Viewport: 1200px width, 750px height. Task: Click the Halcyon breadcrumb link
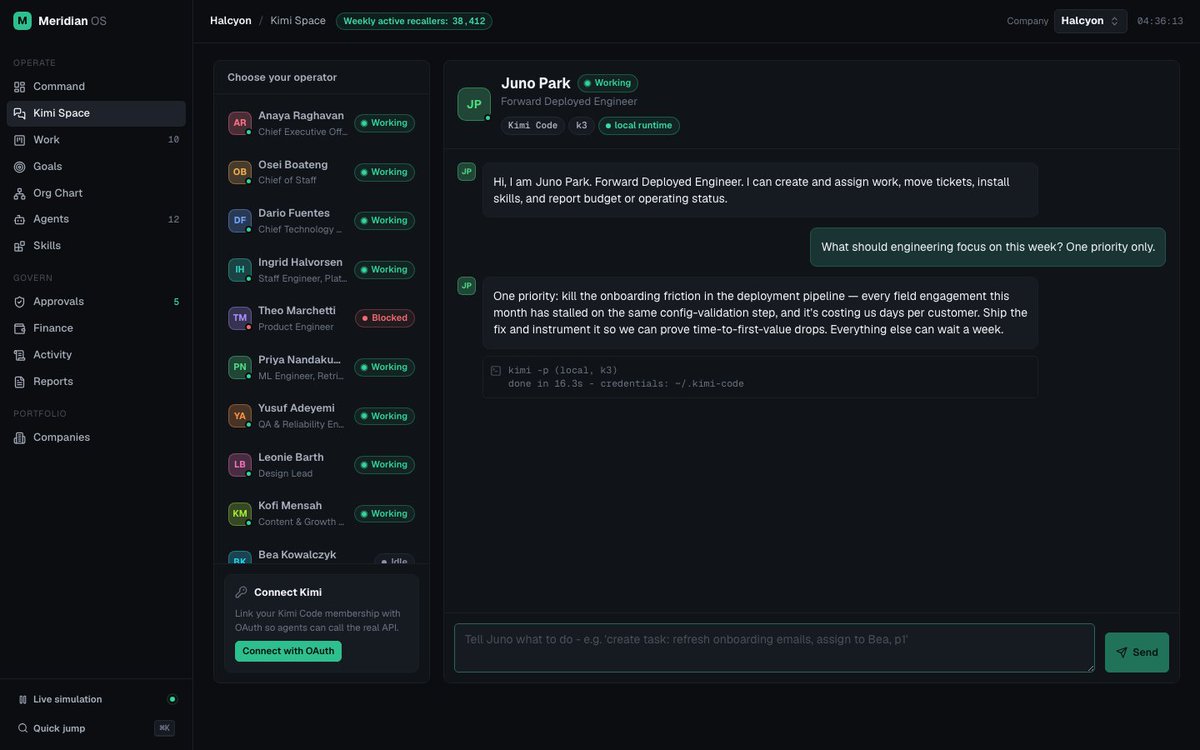point(231,21)
